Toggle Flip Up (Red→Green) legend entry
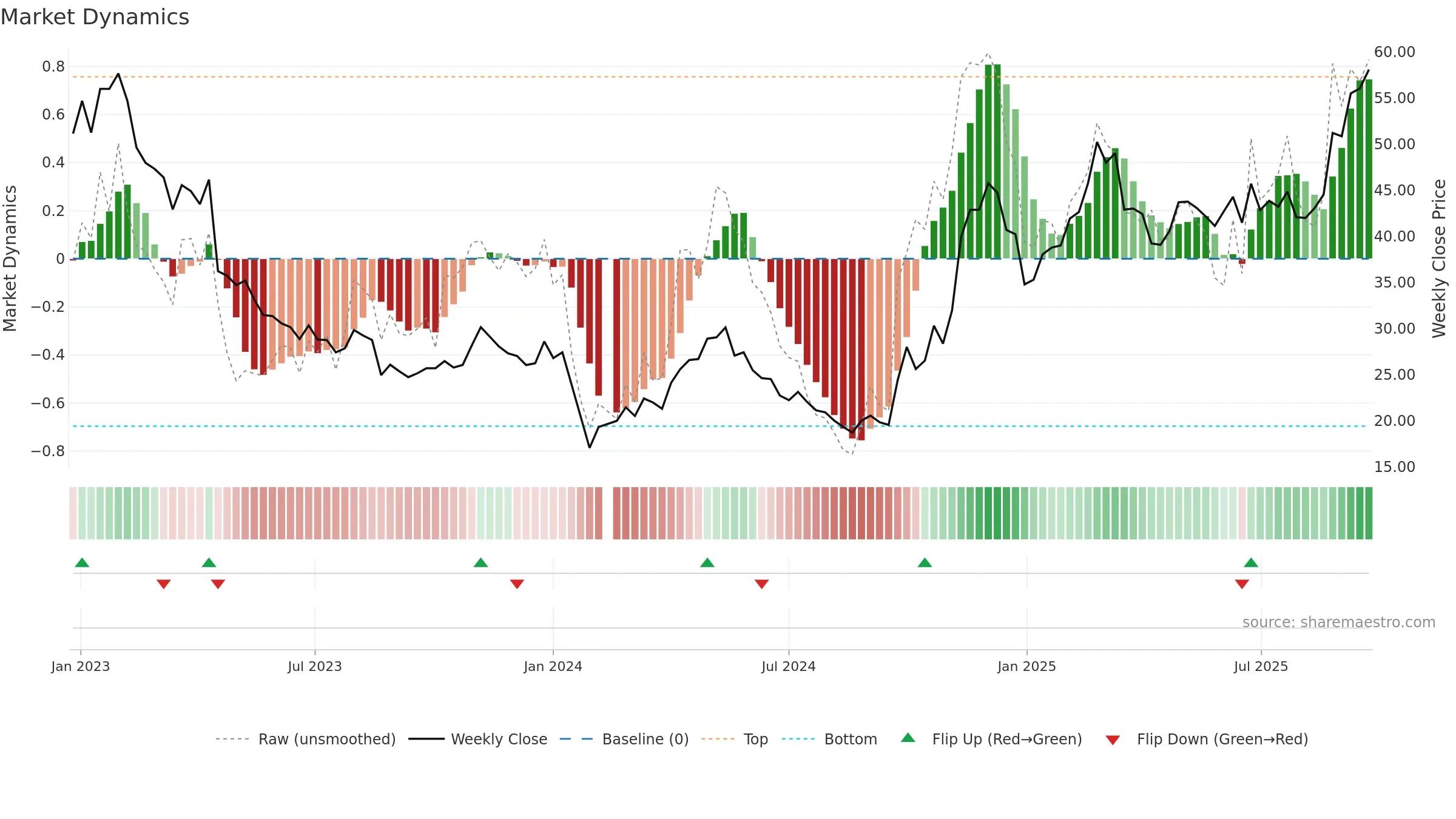This screenshot has width=1456, height=819. 991,739
